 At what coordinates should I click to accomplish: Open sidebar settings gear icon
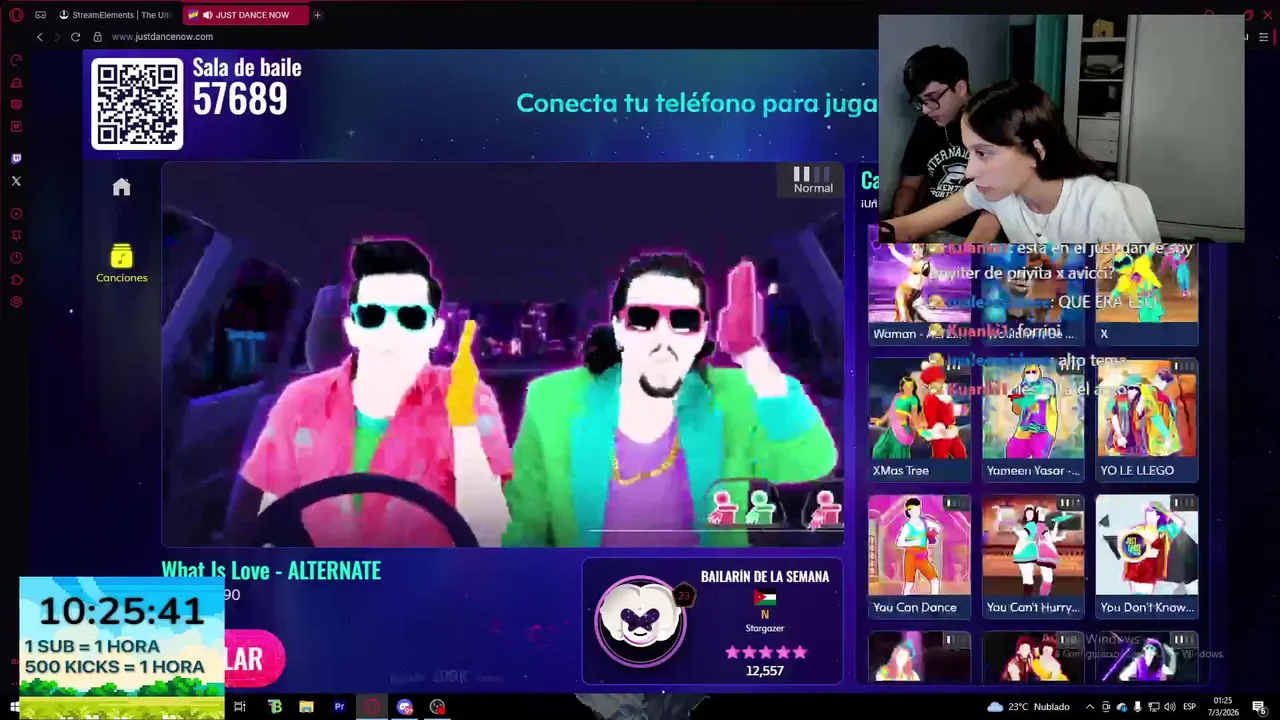[16, 302]
